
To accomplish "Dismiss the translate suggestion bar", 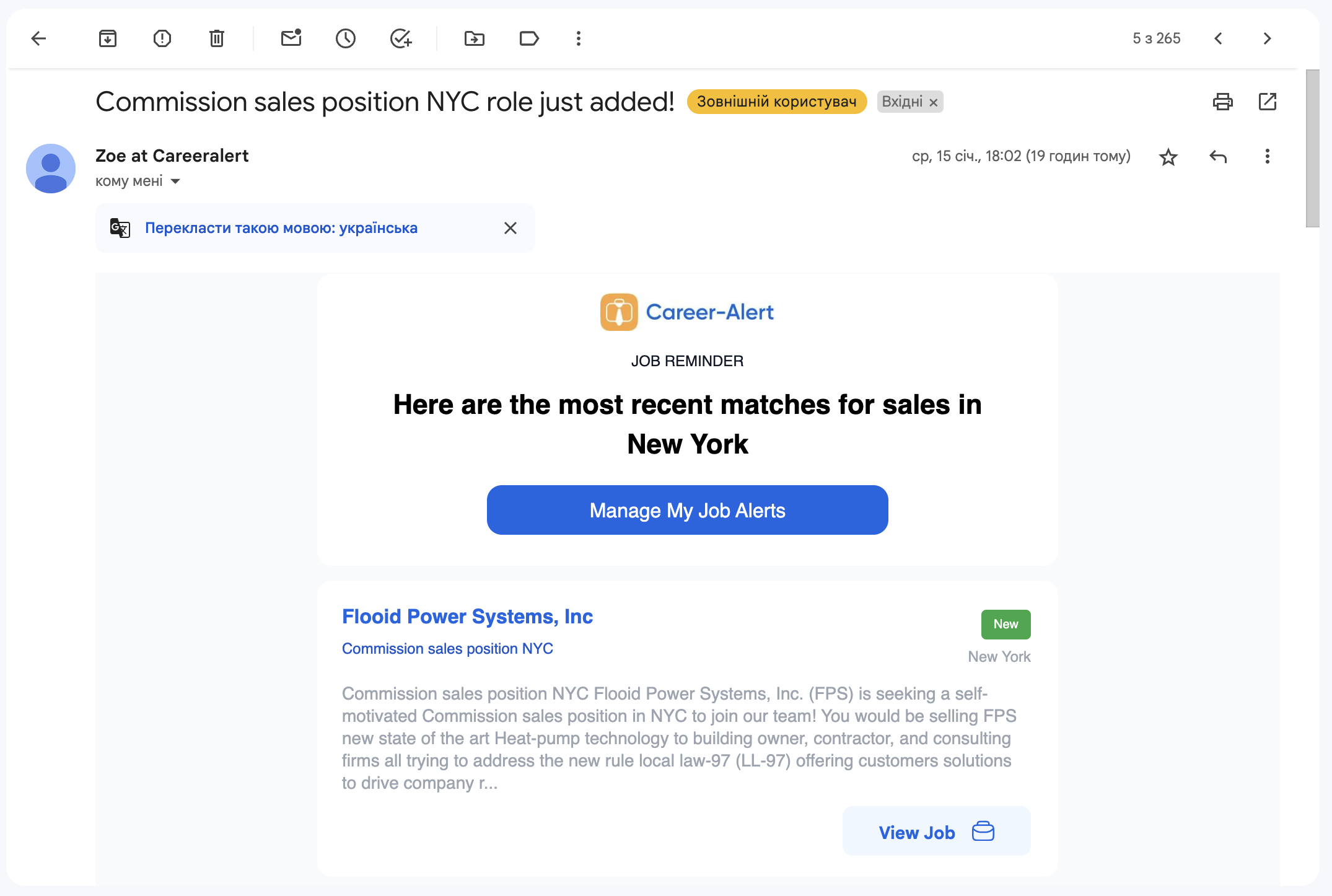I will (510, 228).
